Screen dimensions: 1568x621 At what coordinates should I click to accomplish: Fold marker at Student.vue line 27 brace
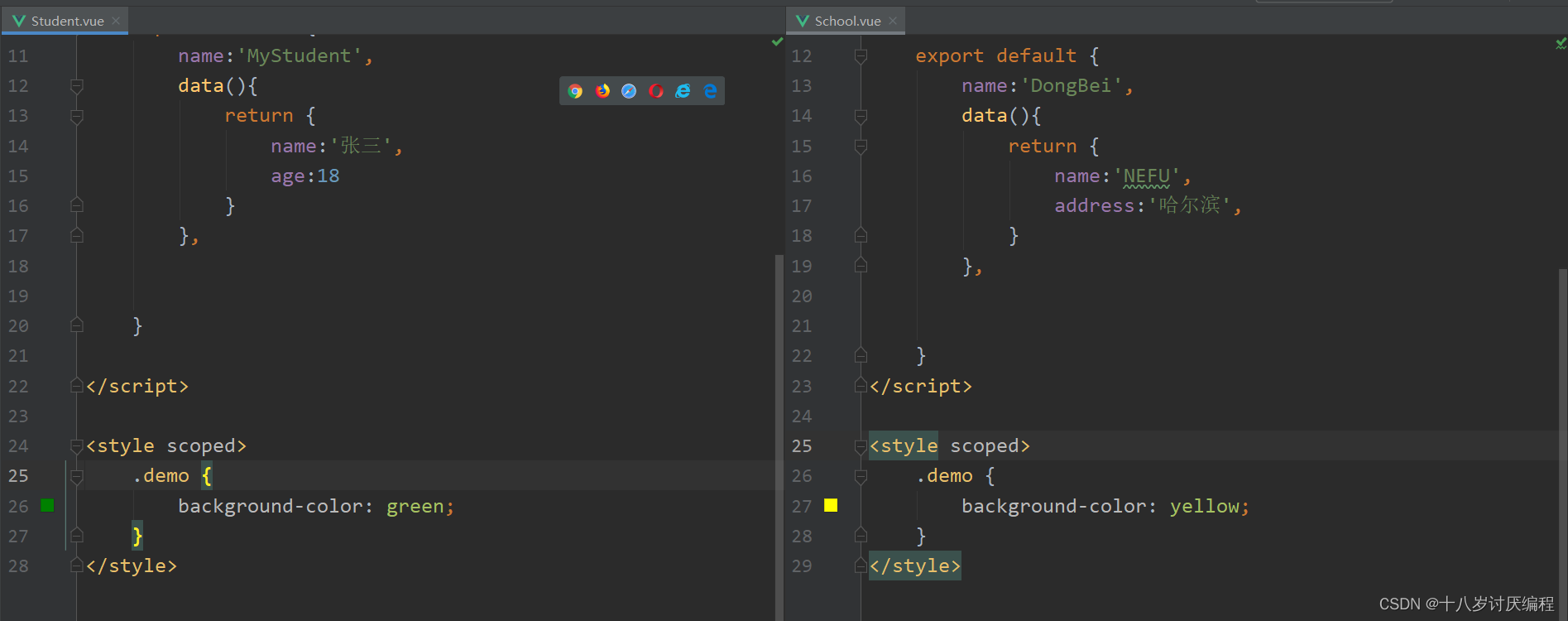pos(77,536)
